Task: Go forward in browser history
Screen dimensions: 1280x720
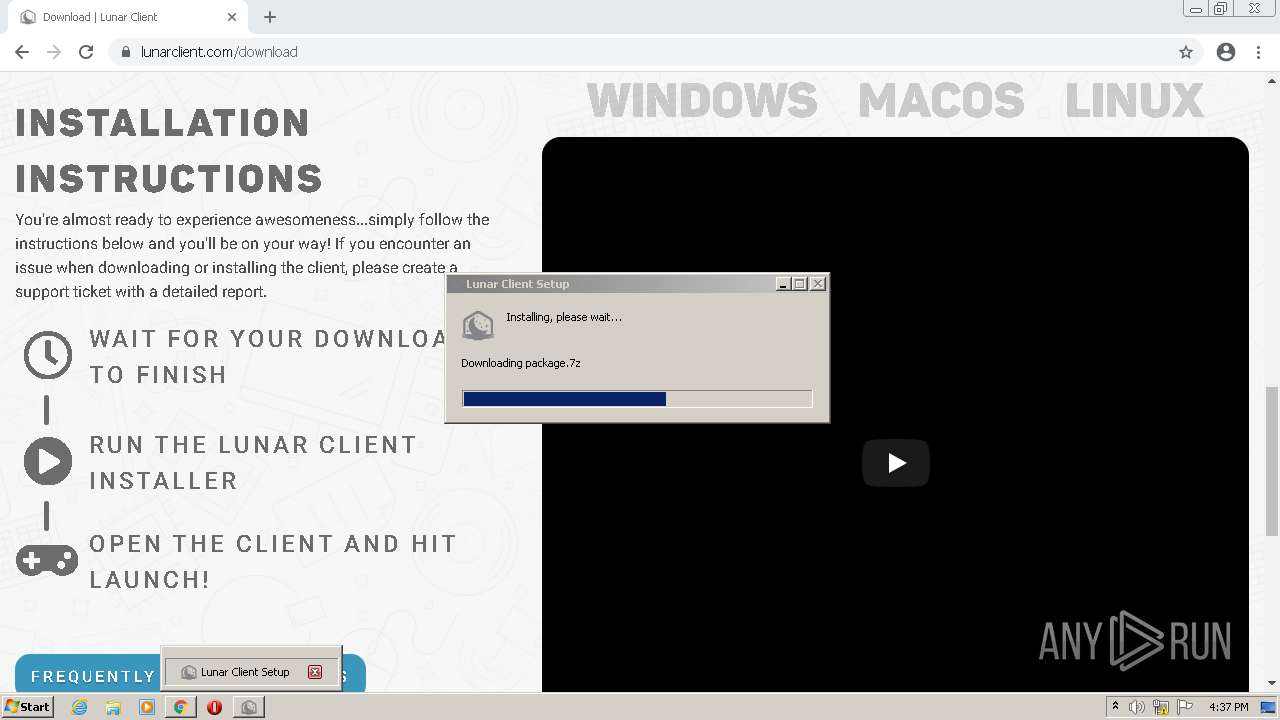Action: click(x=54, y=52)
